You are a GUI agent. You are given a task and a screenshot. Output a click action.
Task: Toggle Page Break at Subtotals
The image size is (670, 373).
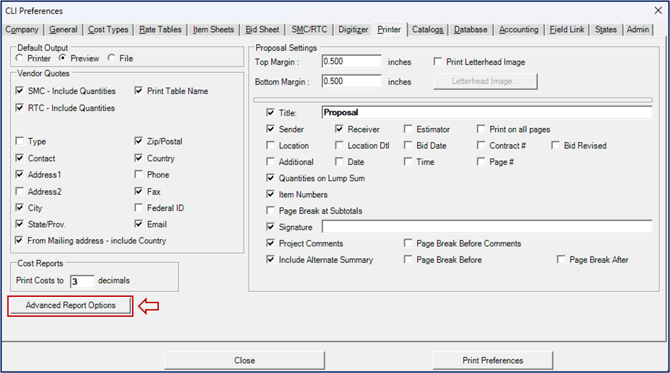[270, 210]
